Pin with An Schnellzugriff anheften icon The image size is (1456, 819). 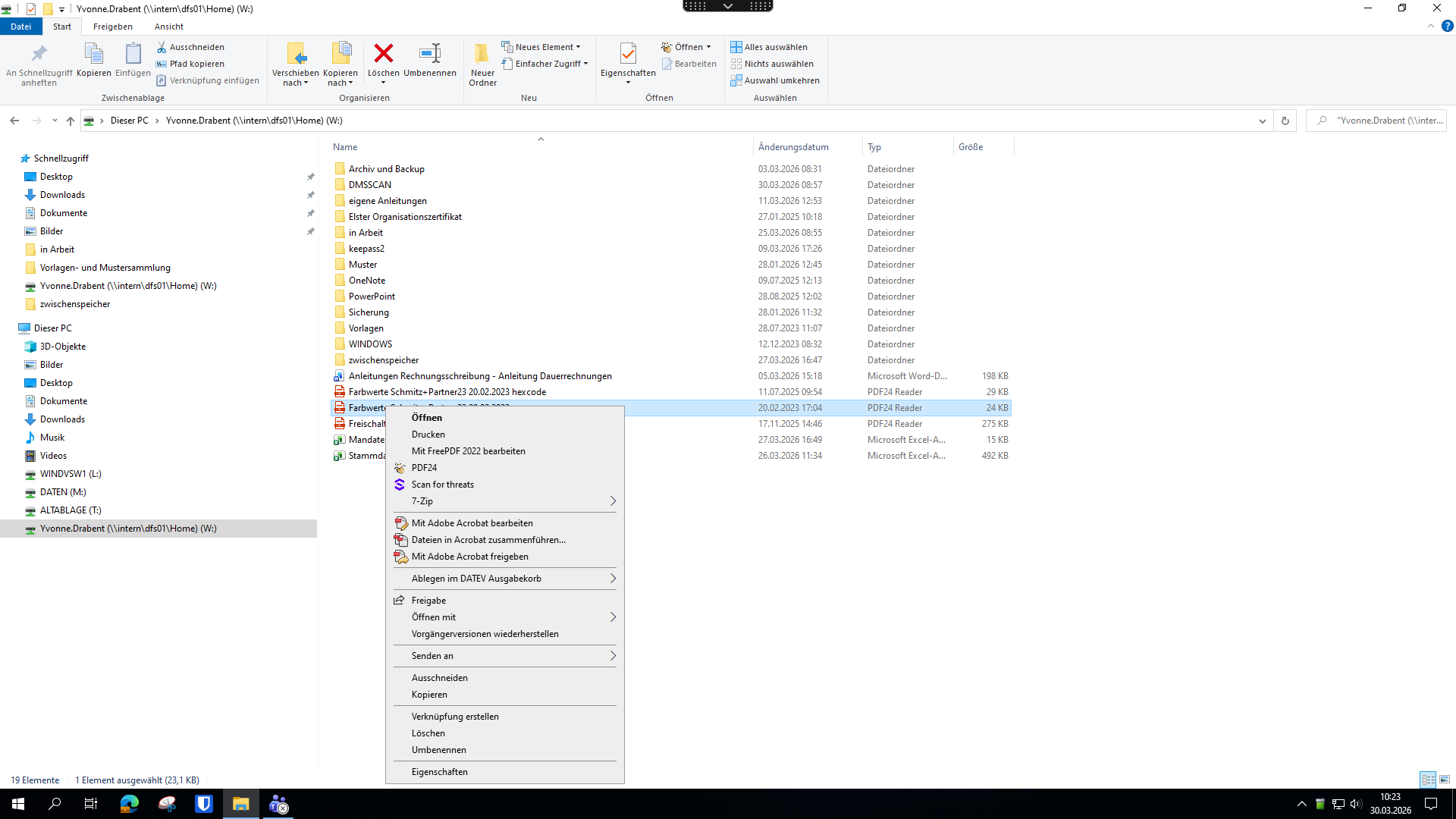pyautogui.click(x=39, y=54)
